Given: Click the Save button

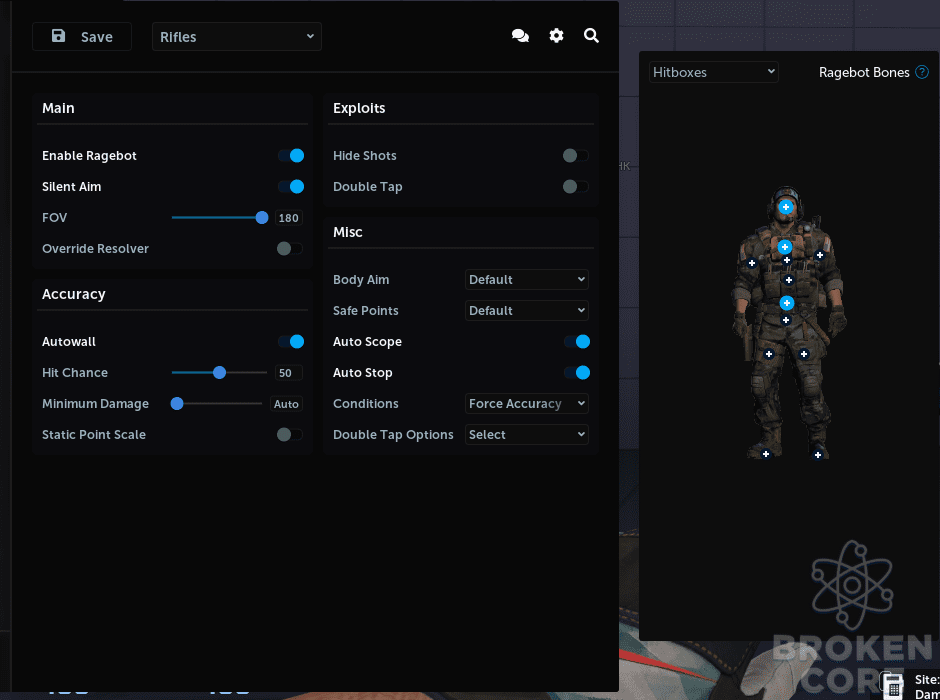Looking at the screenshot, I should click(x=82, y=37).
